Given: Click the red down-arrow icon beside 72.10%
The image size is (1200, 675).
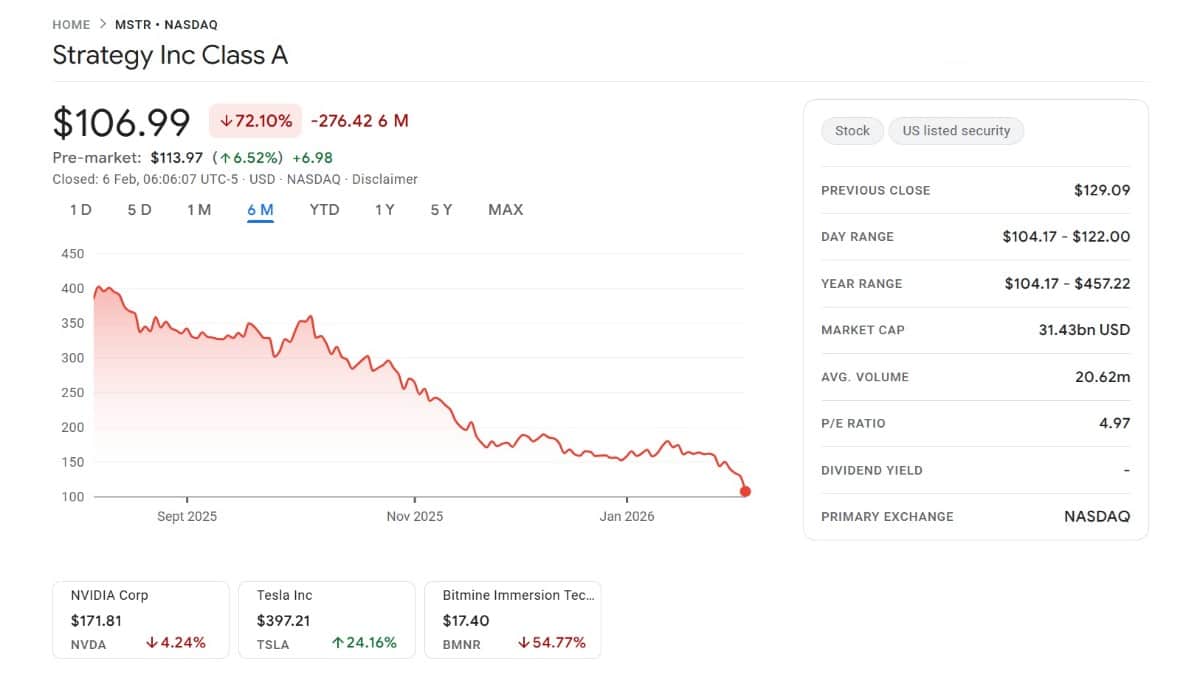Looking at the screenshot, I should [226, 120].
